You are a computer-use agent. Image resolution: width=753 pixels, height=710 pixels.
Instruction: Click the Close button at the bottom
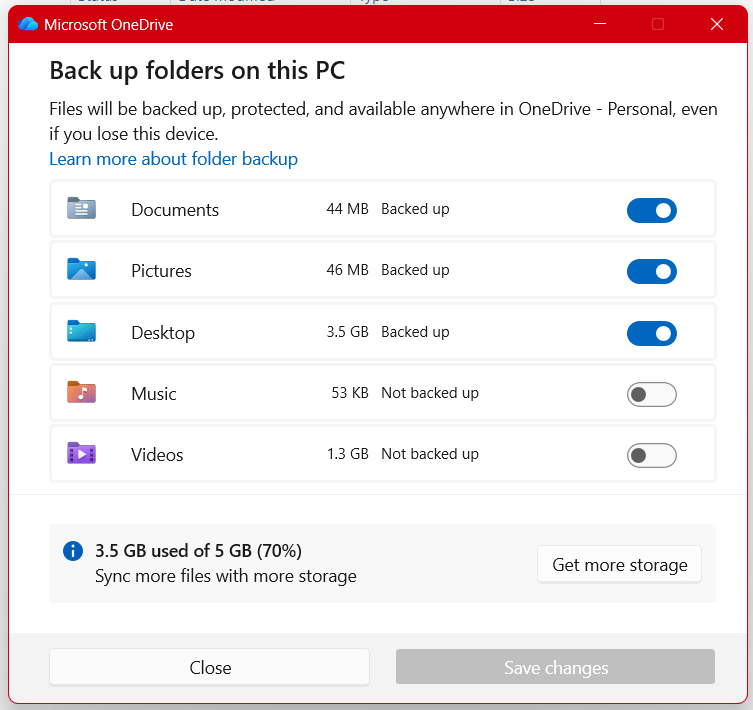coord(210,667)
